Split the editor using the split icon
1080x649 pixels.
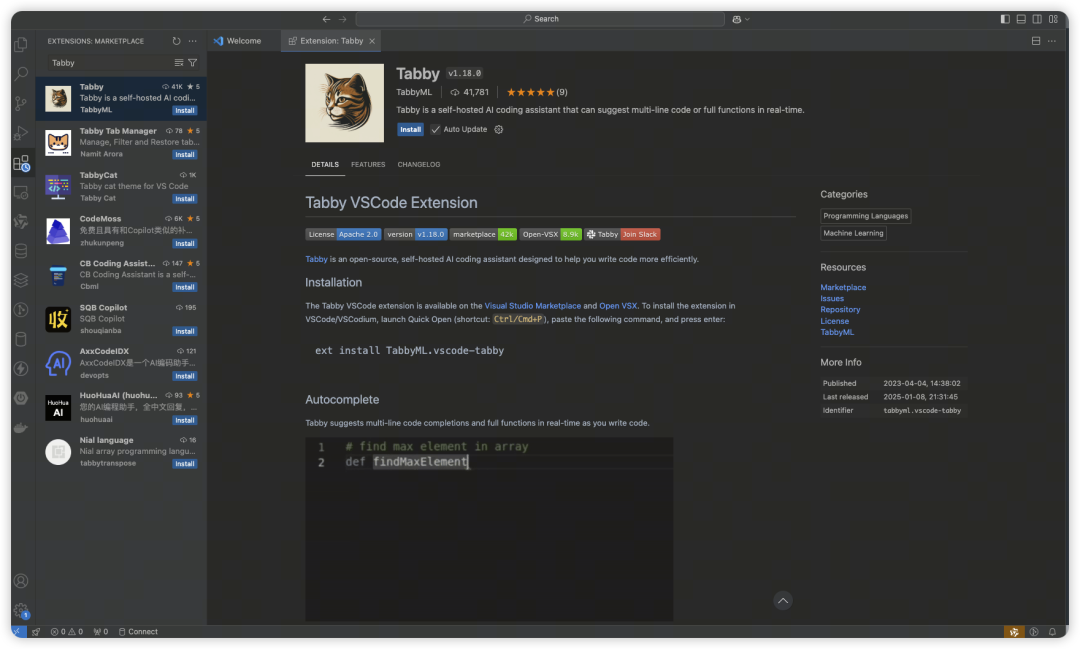click(1036, 41)
